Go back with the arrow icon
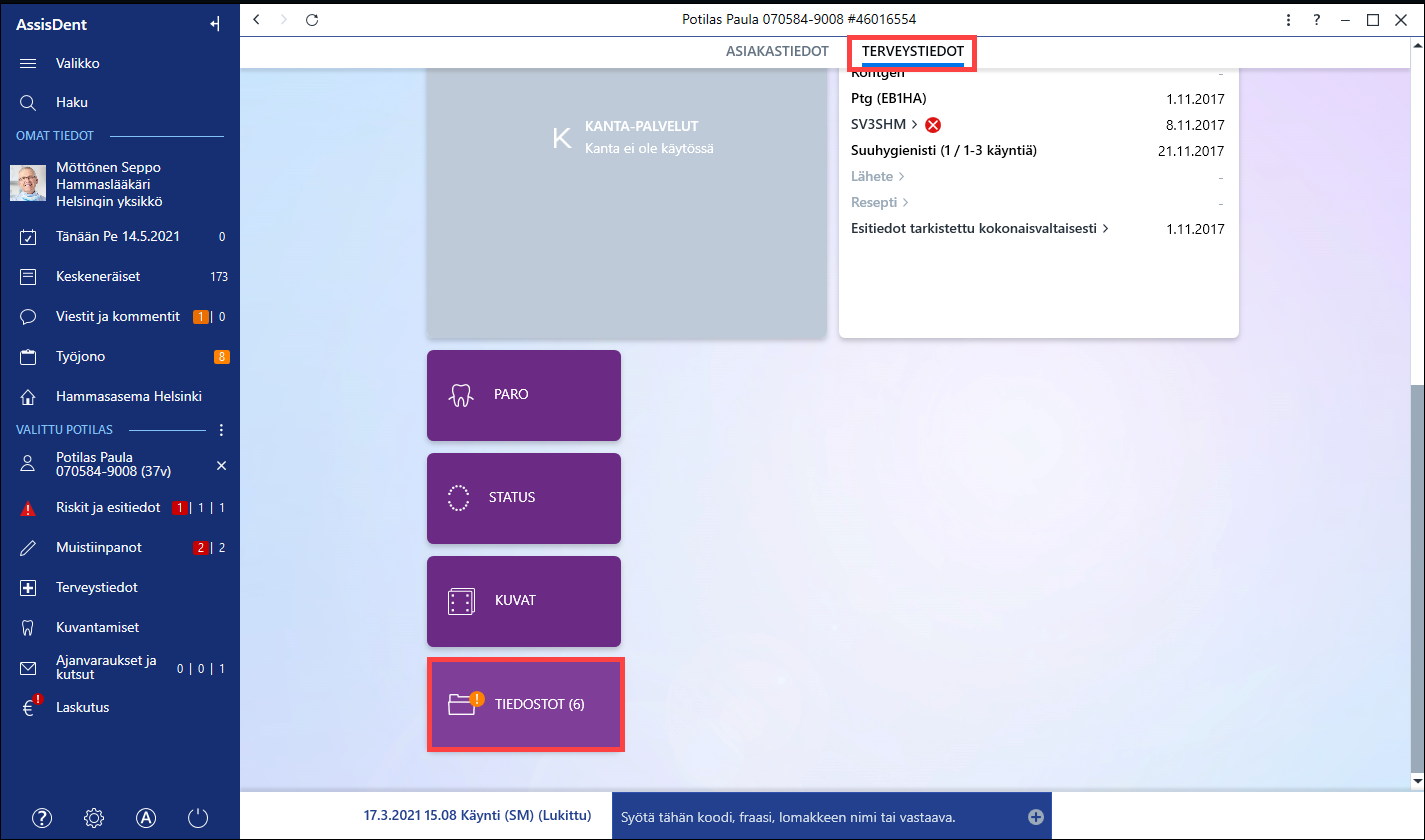The height and width of the screenshot is (840, 1425). point(257,19)
